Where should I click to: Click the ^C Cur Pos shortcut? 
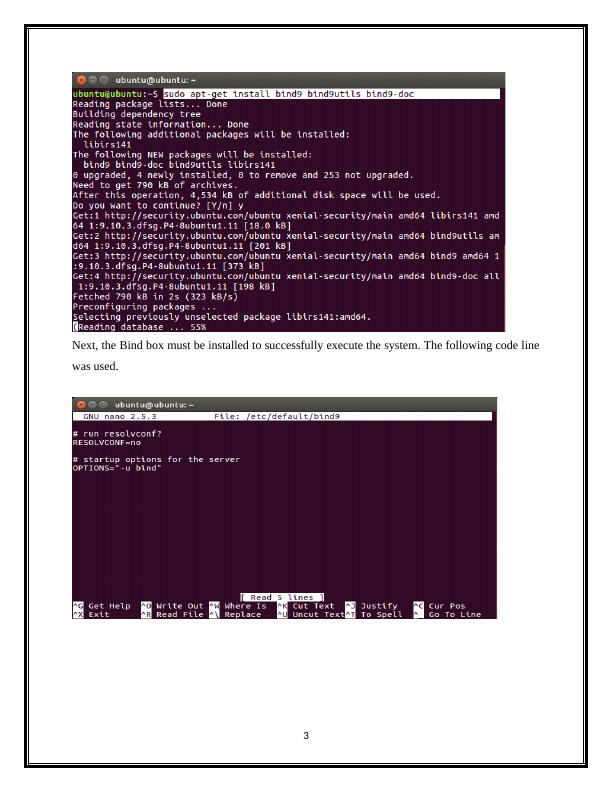[x=439, y=606]
